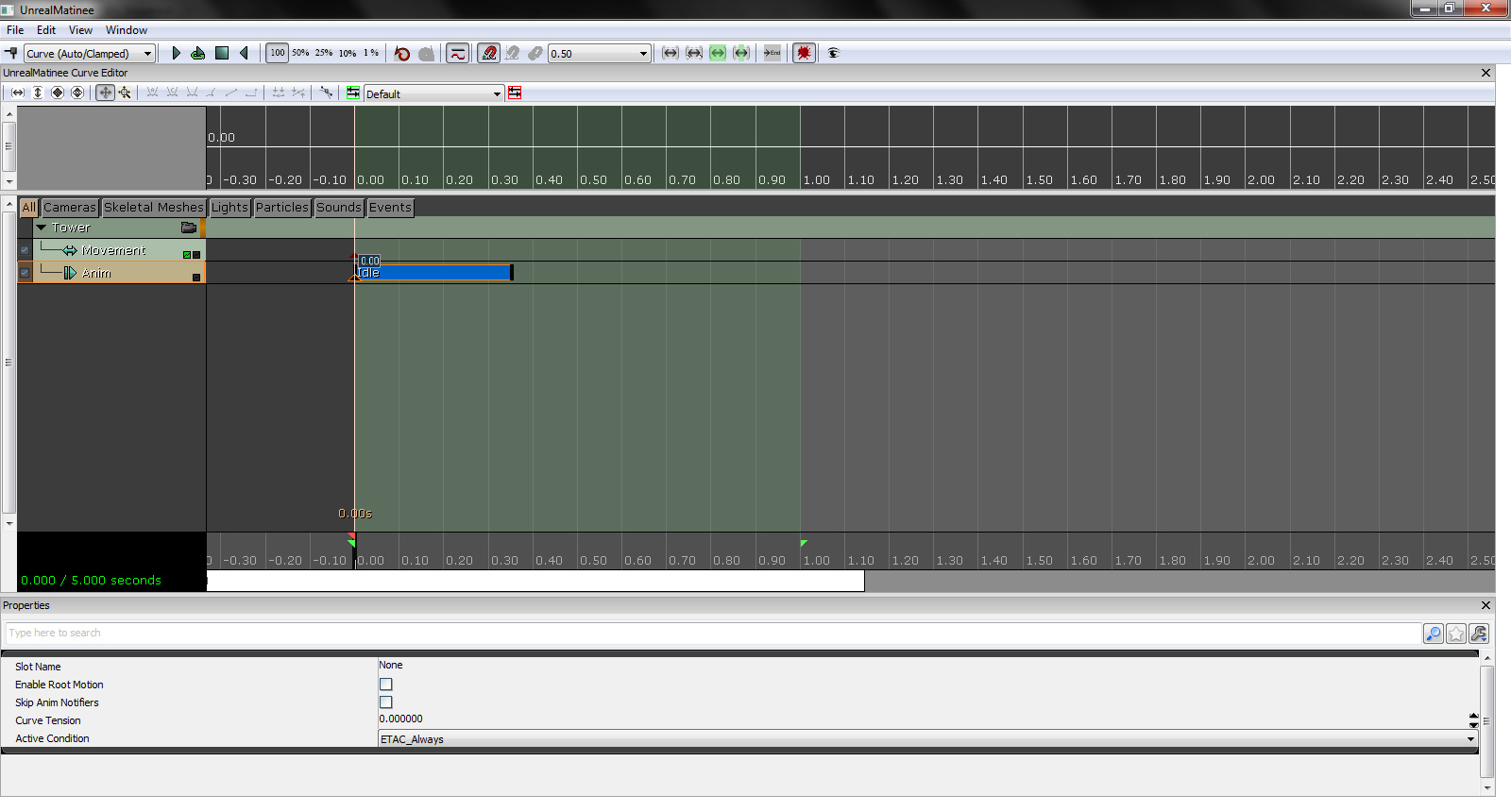The height and width of the screenshot is (812, 1511).
Task: Click the Stop playback button
Action: point(222,54)
